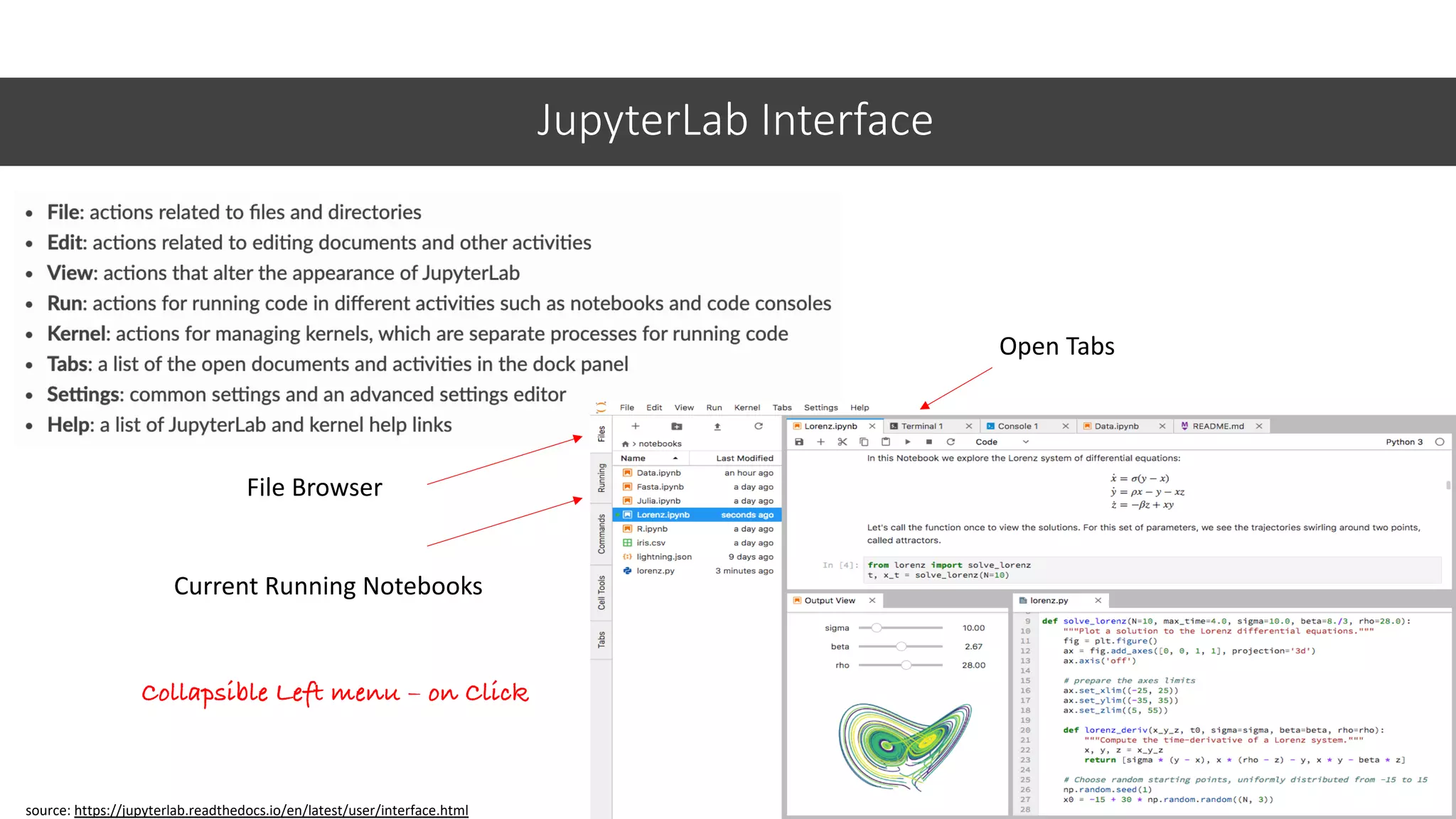
Task: Open the Tabs menu
Action: click(782, 407)
